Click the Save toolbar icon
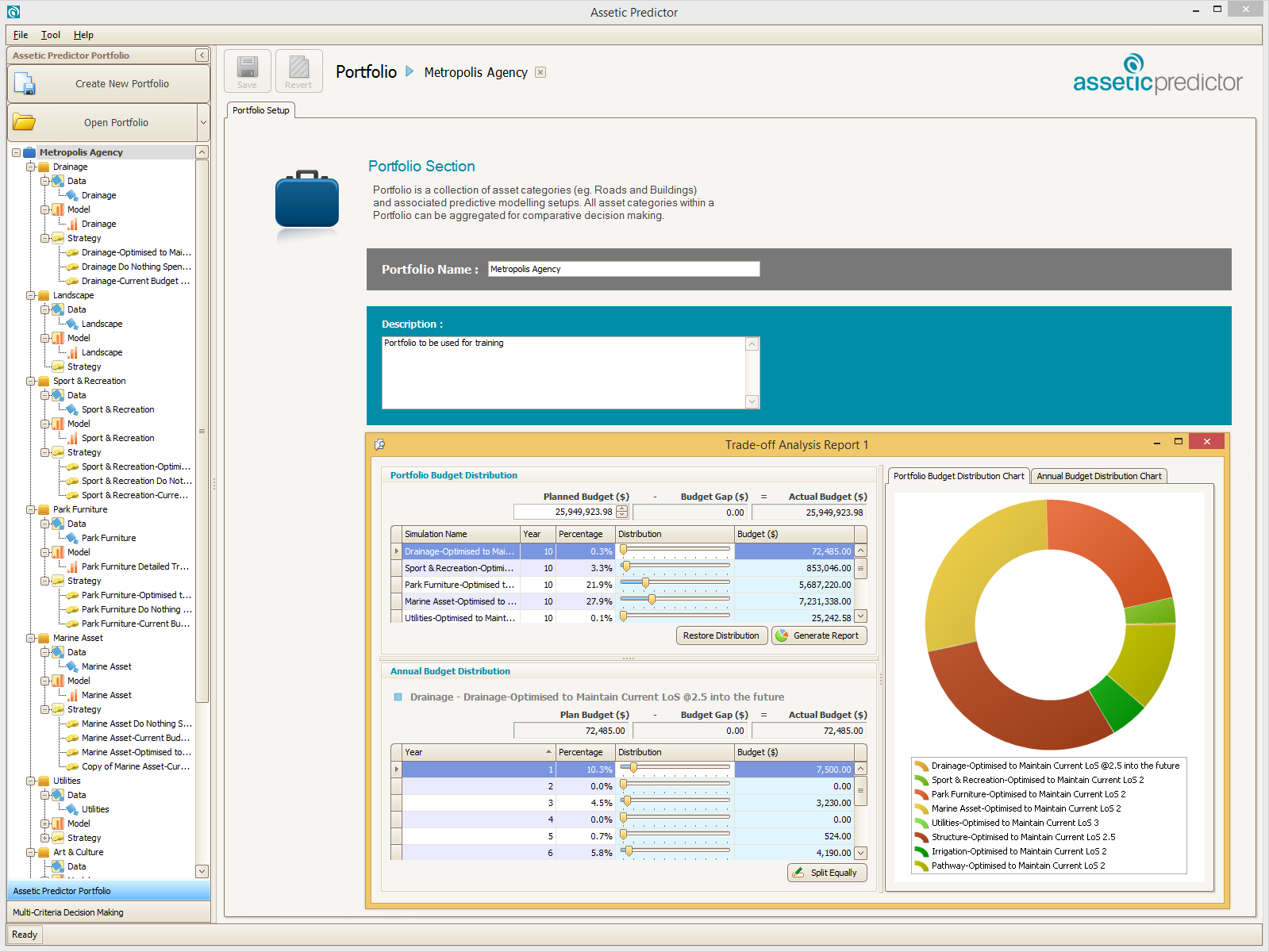 [x=248, y=67]
